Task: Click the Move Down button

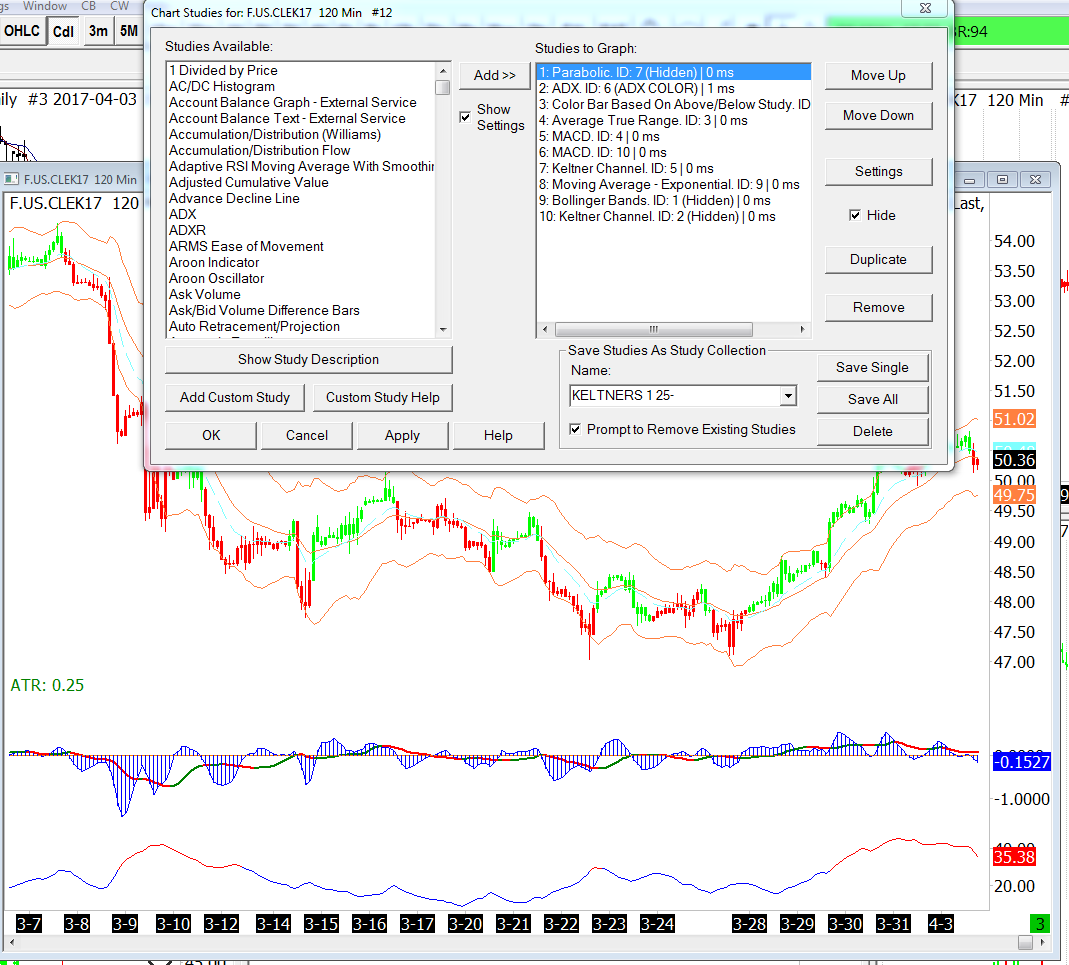Action: pos(878,116)
